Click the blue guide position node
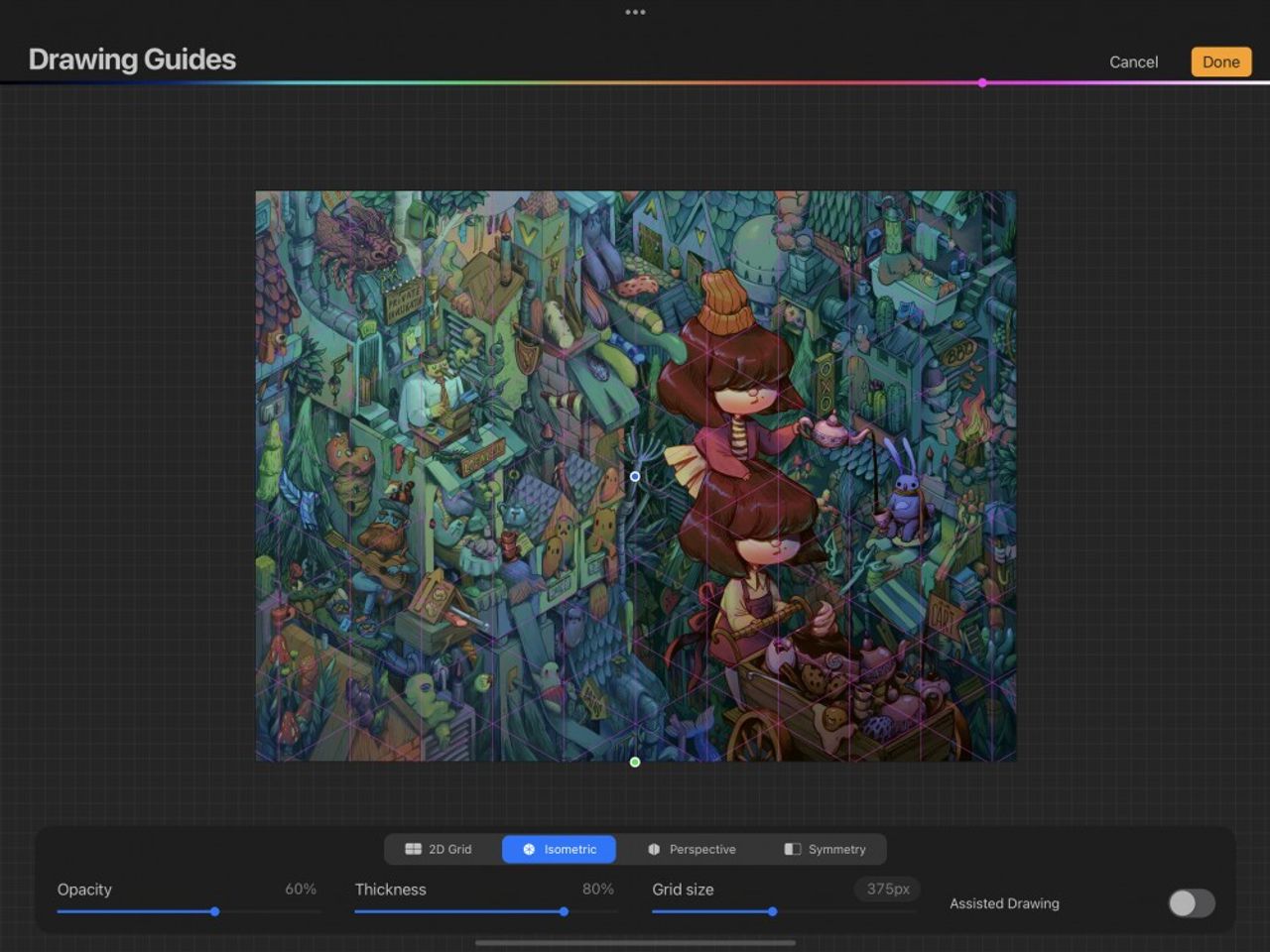 (x=635, y=476)
